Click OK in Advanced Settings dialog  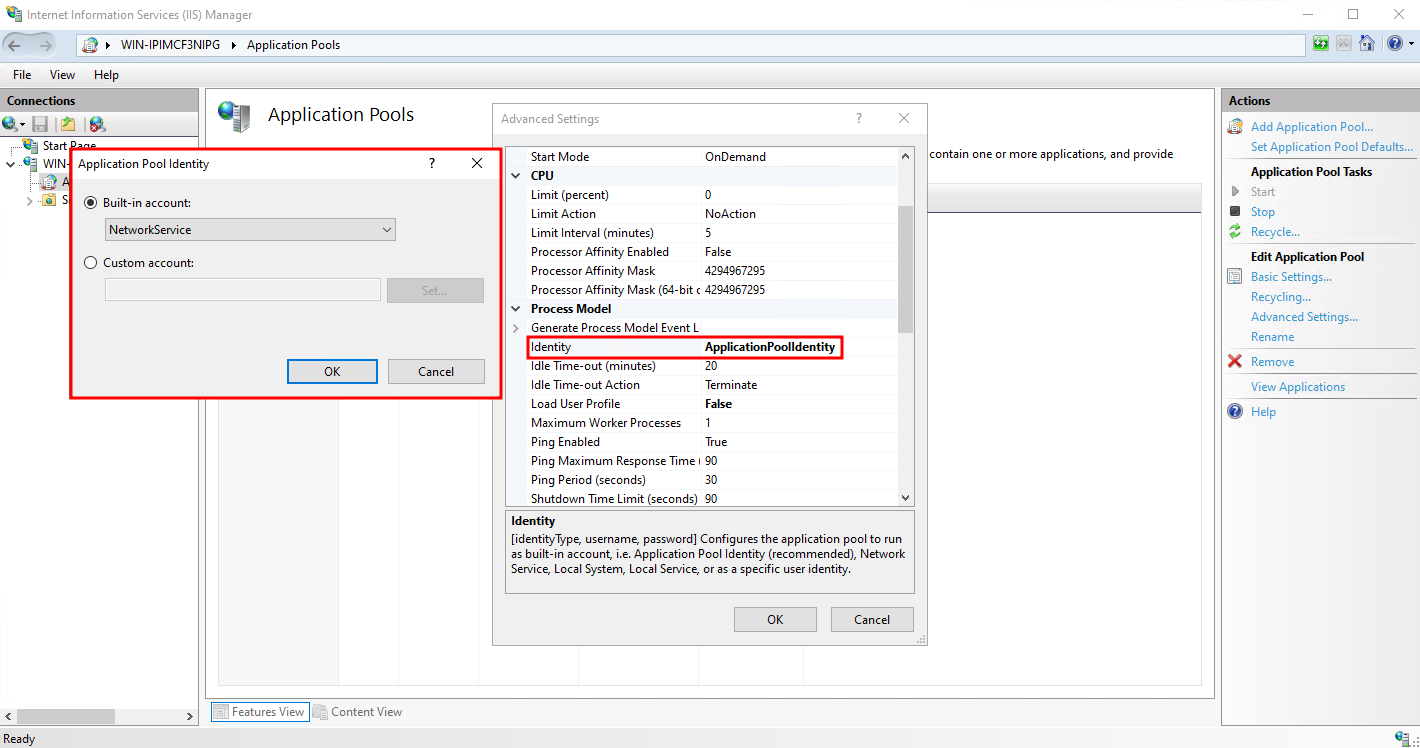(x=775, y=619)
